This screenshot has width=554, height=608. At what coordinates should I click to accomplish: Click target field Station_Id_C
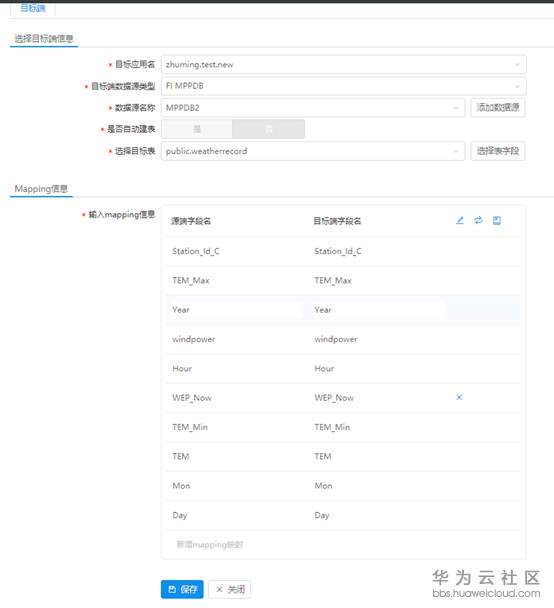(338, 251)
